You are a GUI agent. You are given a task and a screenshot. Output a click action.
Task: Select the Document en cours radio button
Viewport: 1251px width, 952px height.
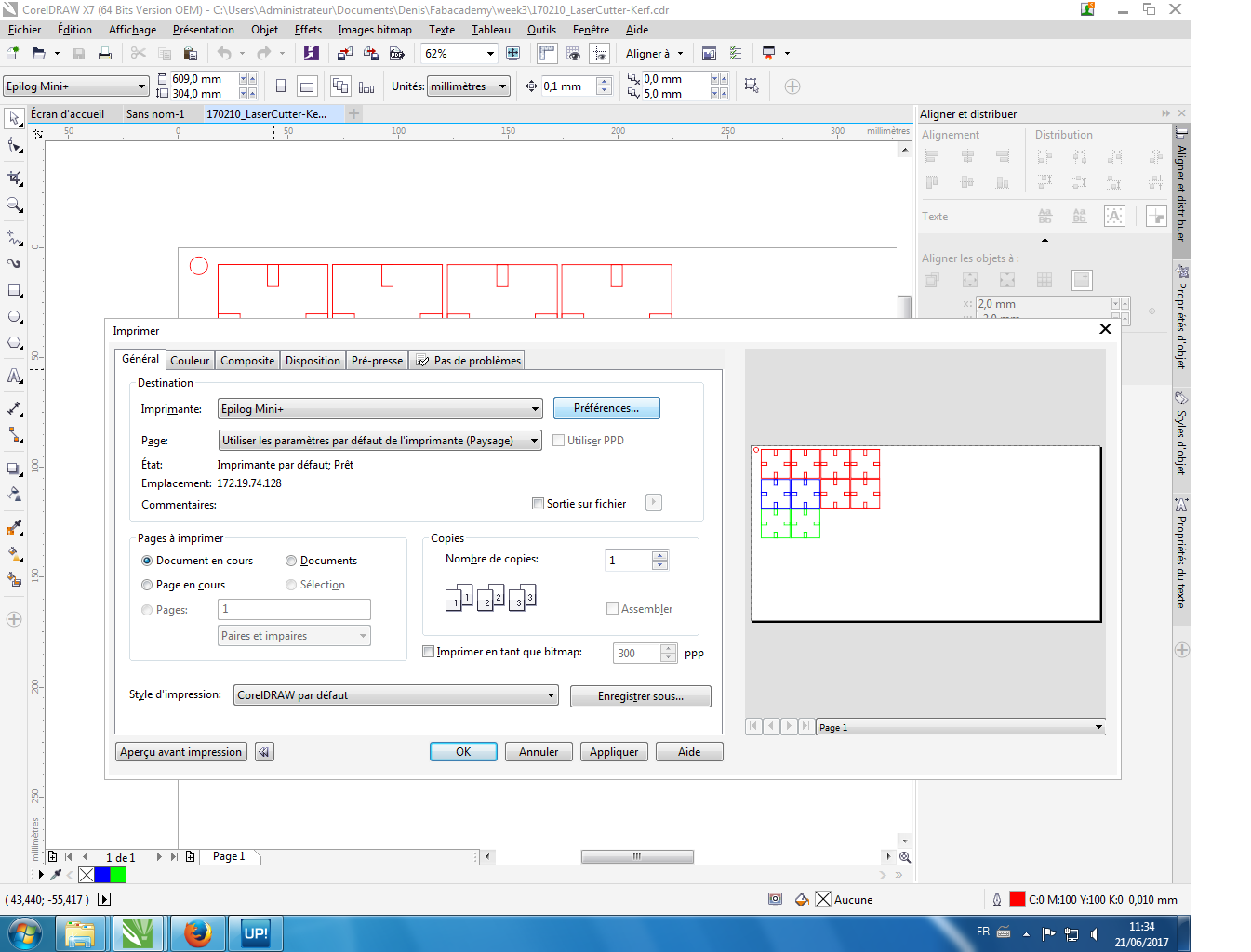(147, 561)
